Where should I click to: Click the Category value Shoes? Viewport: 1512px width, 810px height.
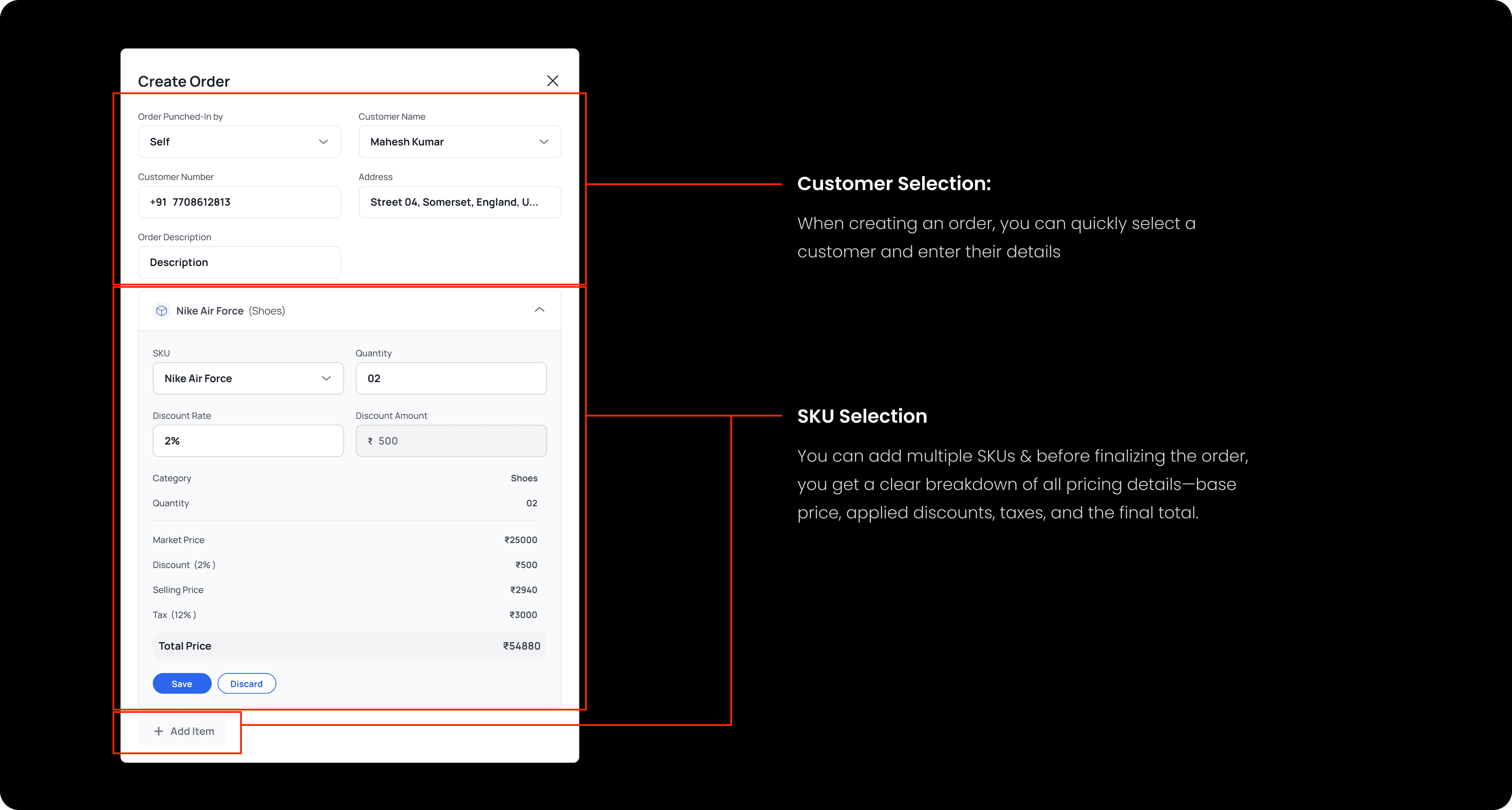(x=524, y=479)
